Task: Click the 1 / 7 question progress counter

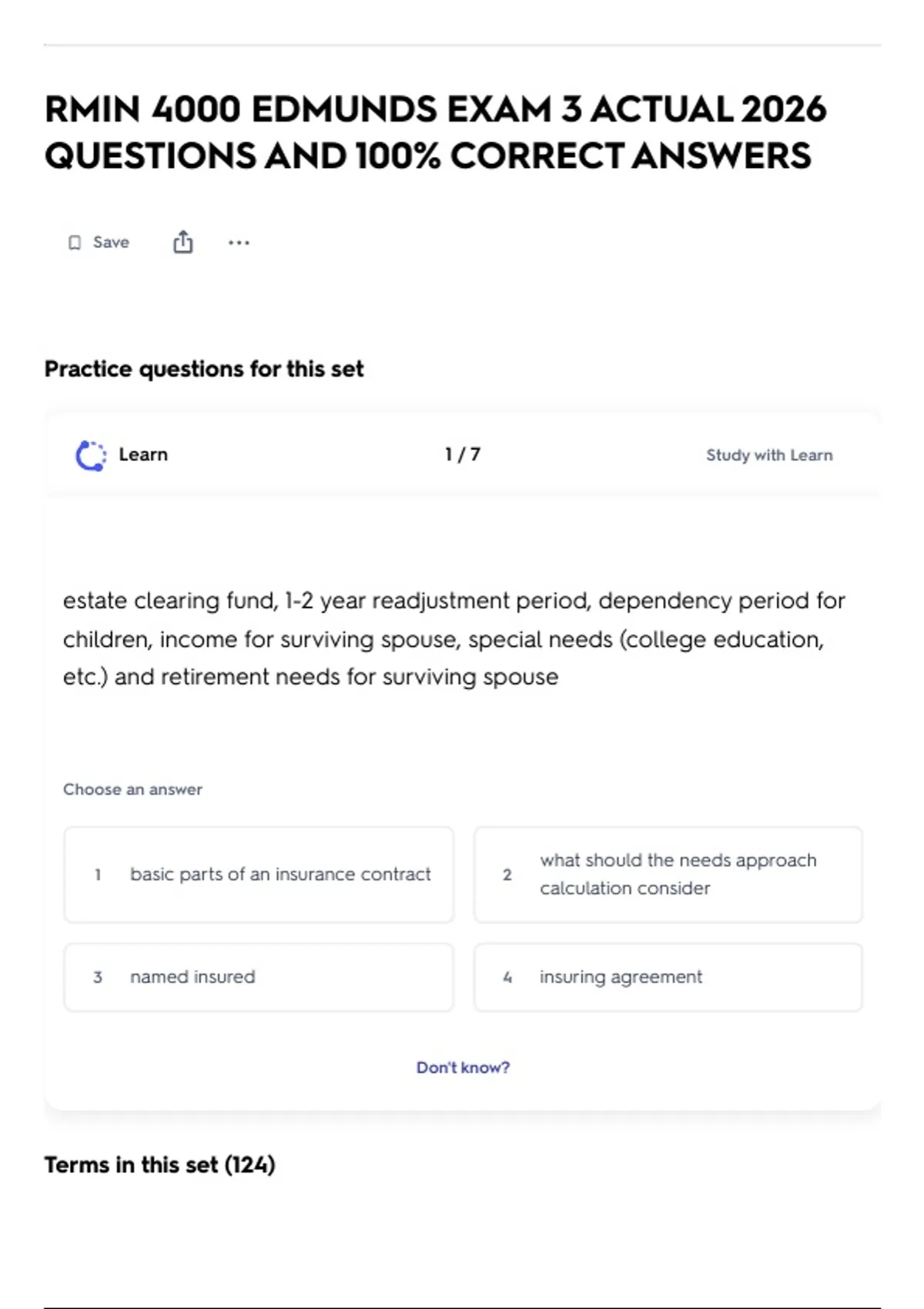Action: [463, 454]
